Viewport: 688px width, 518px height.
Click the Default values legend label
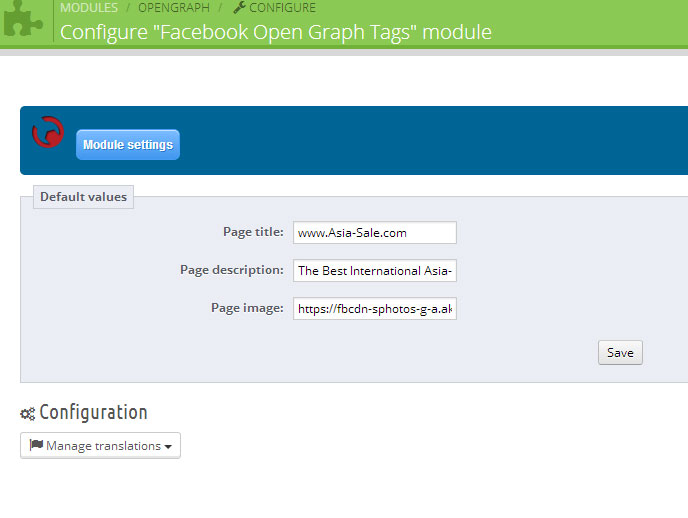click(x=83, y=197)
